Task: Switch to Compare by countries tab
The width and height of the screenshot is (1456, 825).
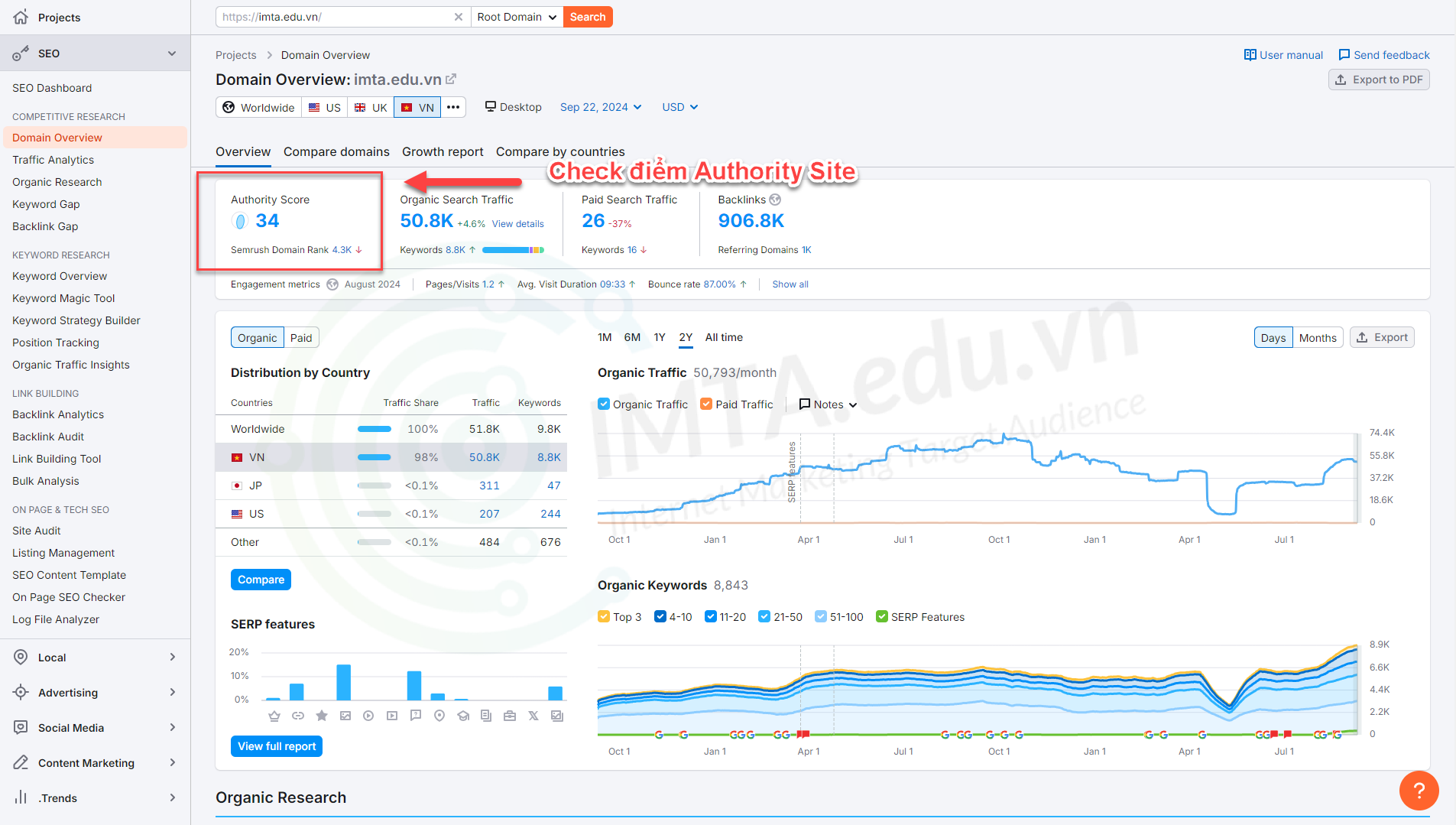Action: 560,151
